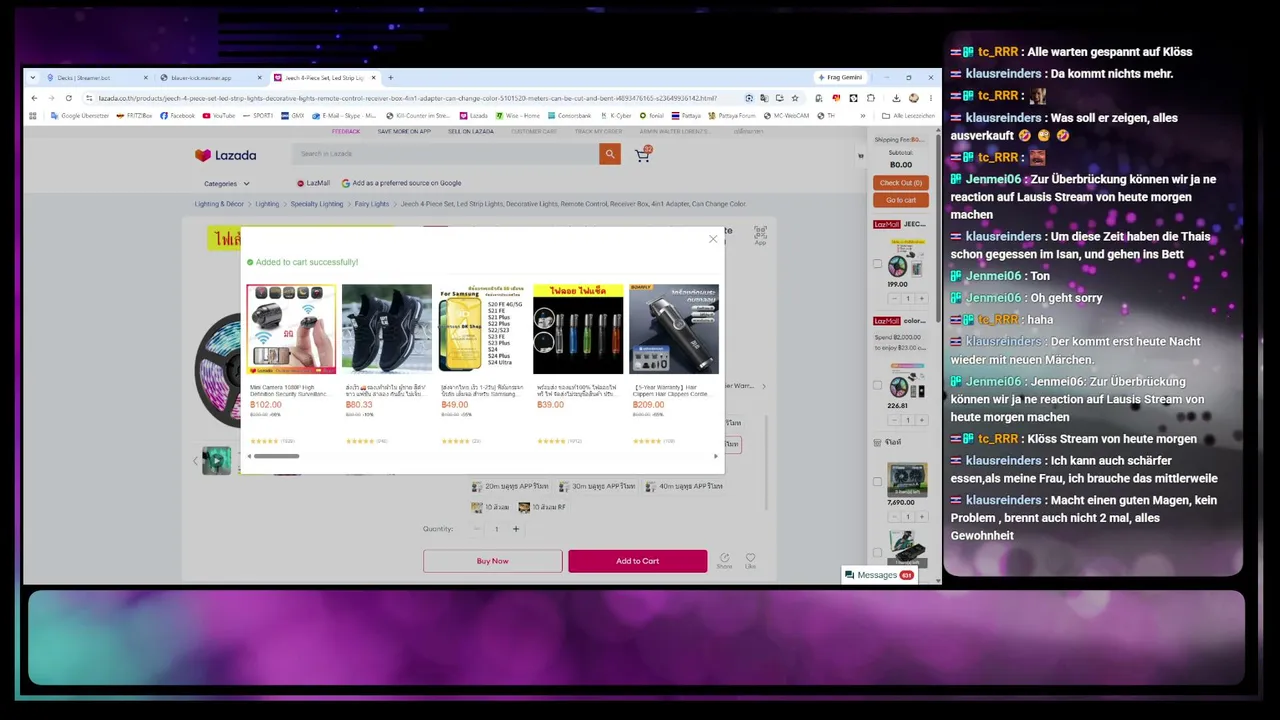The width and height of the screenshot is (1280, 720).
Task: Open the Chrome downloads icon
Action: (x=897, y=98)
